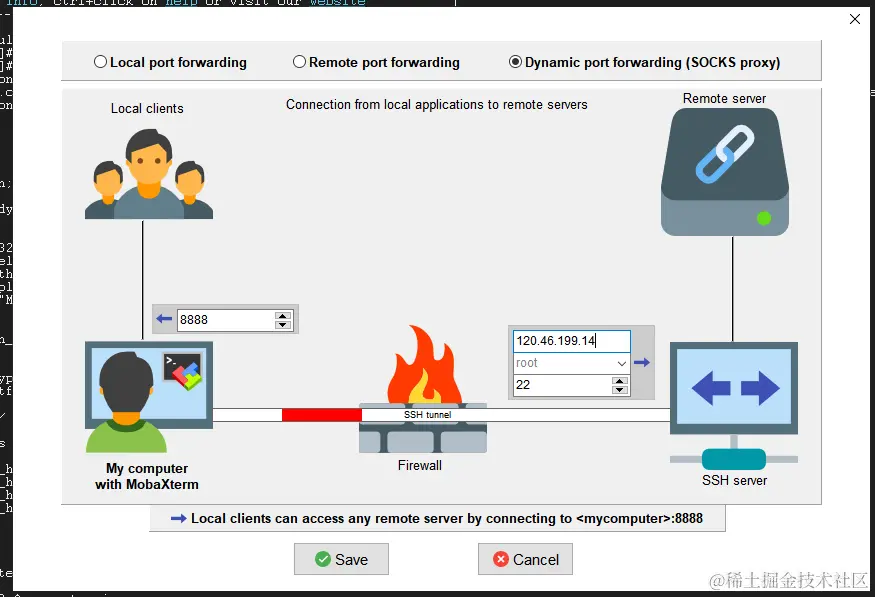Increase forwarded port 8888 with up arrow
This screenshot has height=597, width=875.
click(283, 315)
